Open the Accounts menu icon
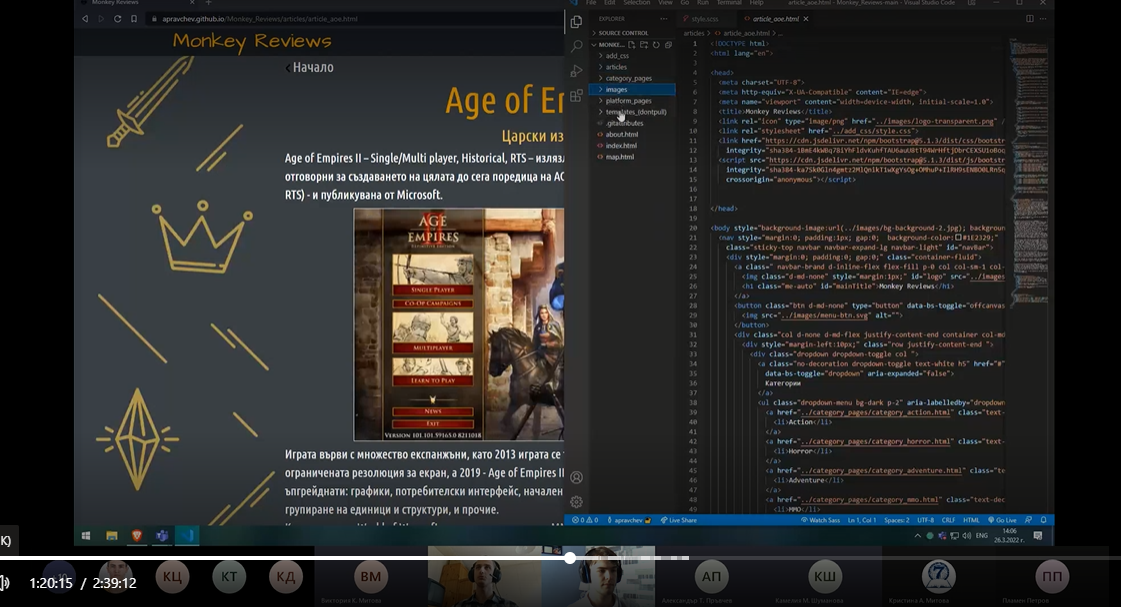 point(576,478)
